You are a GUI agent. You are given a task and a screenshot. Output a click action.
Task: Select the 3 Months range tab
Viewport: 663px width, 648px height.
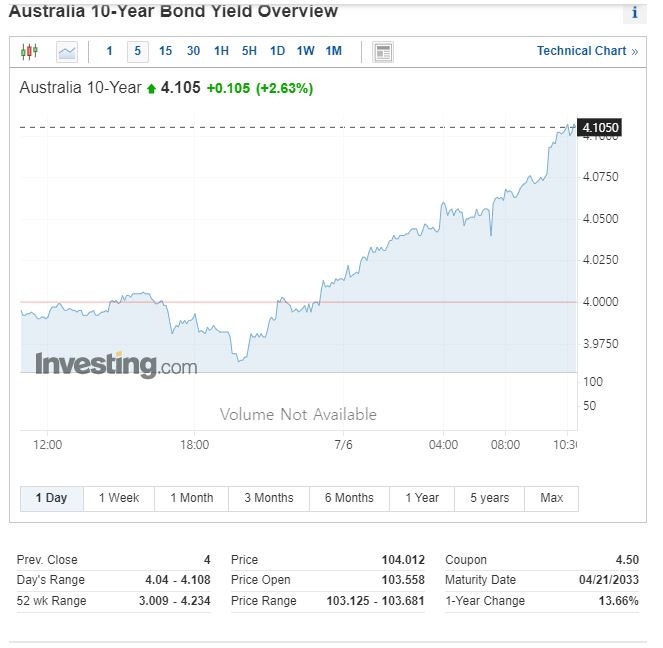tap(269, 498)
